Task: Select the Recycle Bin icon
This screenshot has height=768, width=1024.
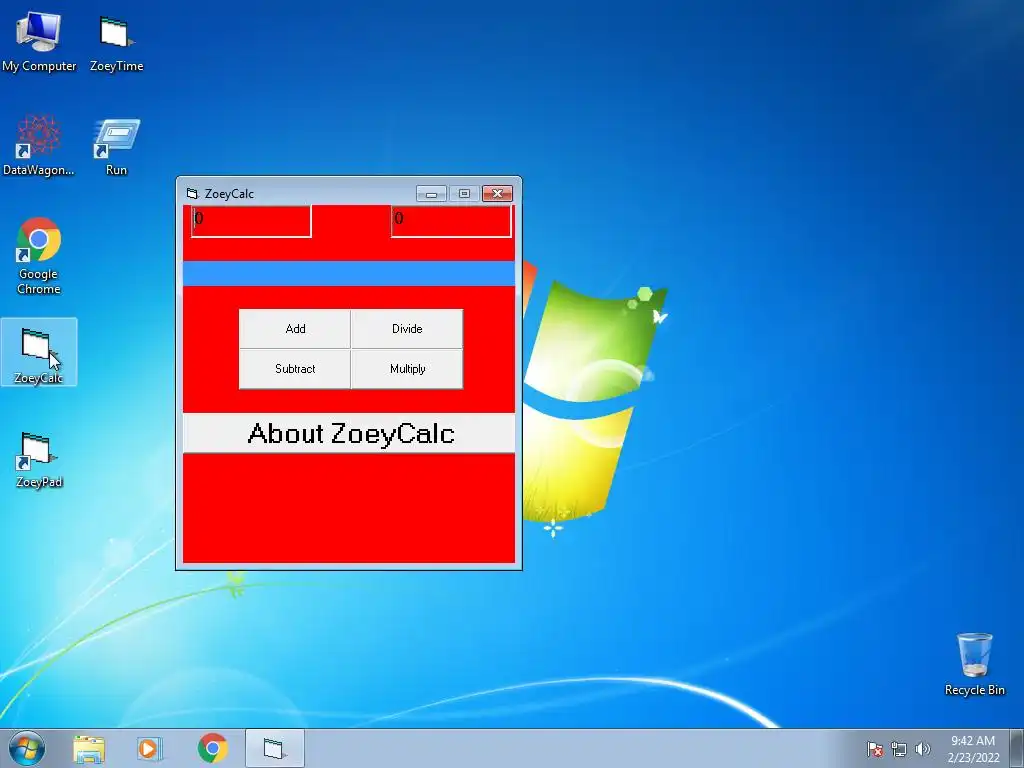Action: [974, 664]
